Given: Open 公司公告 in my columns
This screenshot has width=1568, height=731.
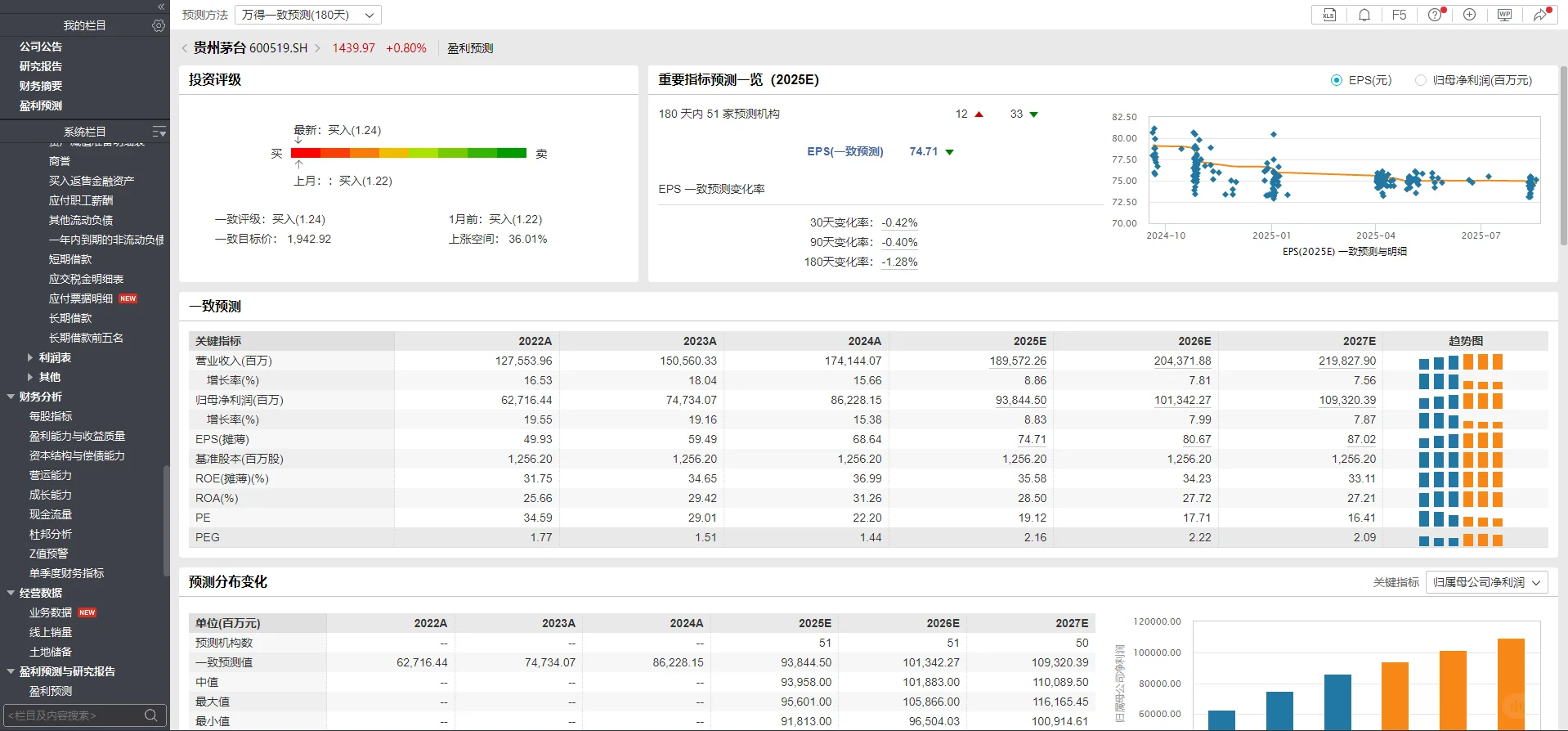Looking at the screenshot, I should pyautogui.click(x=41, y=47).
